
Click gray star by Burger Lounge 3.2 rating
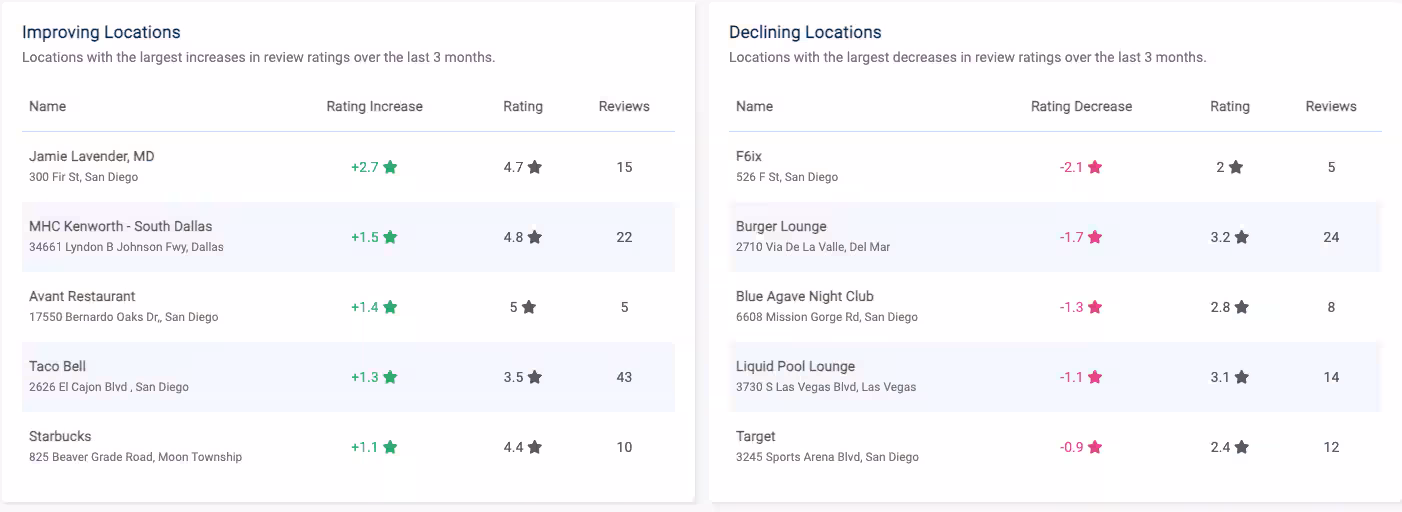(x=1241, y=237)
